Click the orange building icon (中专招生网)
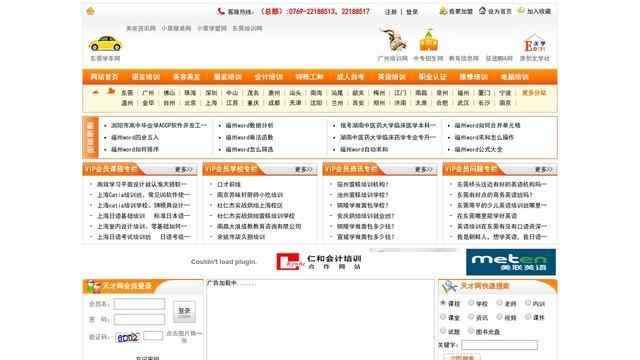 click(x=428, y=41)
